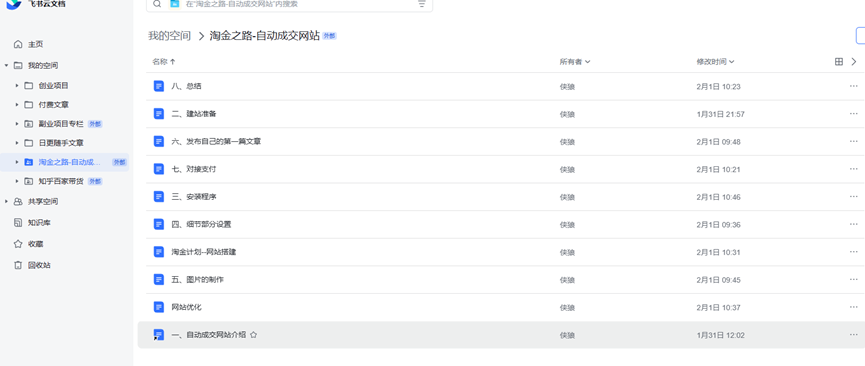Image resolution: width=865 pixels, height=366 pixels.
Task: Open 回收站 trash in sidebar
Action: tap(39, 265)
